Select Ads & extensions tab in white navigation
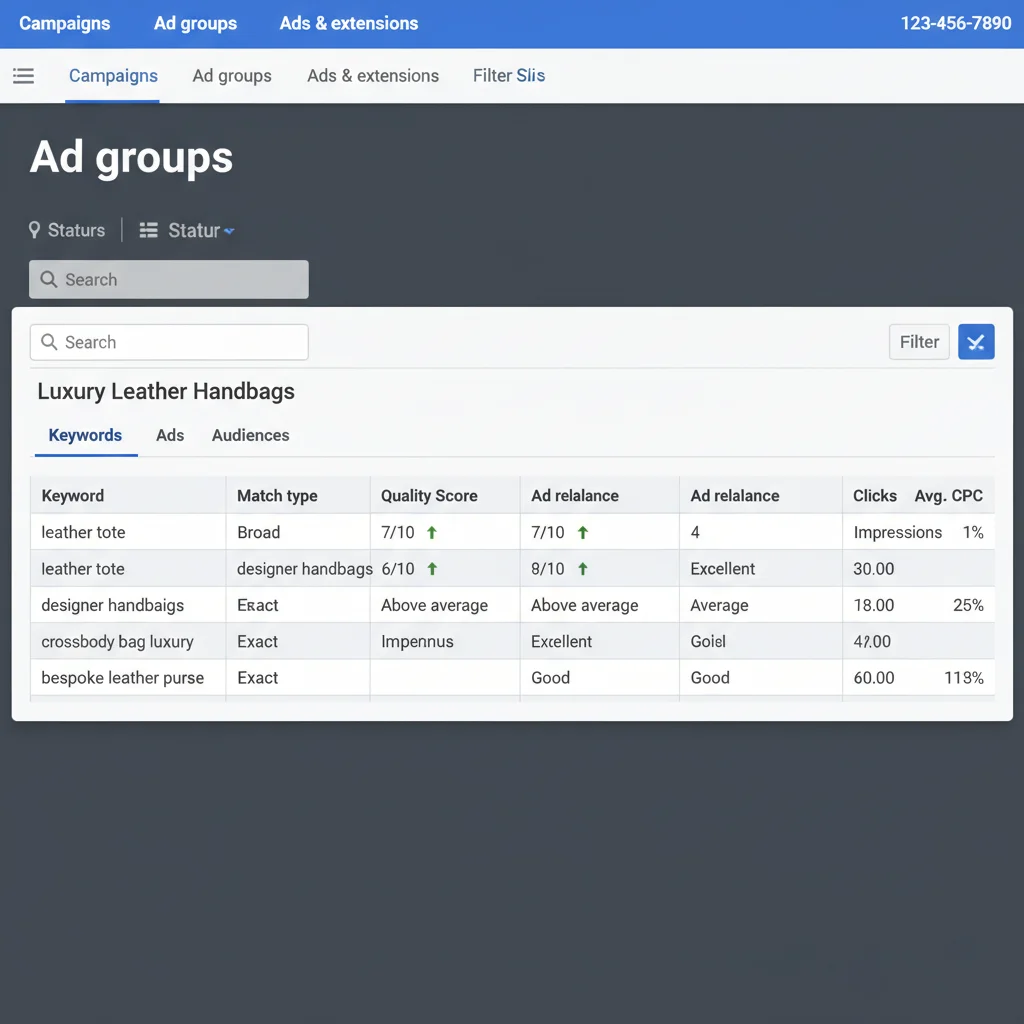The height and width of the screenshot is (1024, 1024). coord(373,76)
